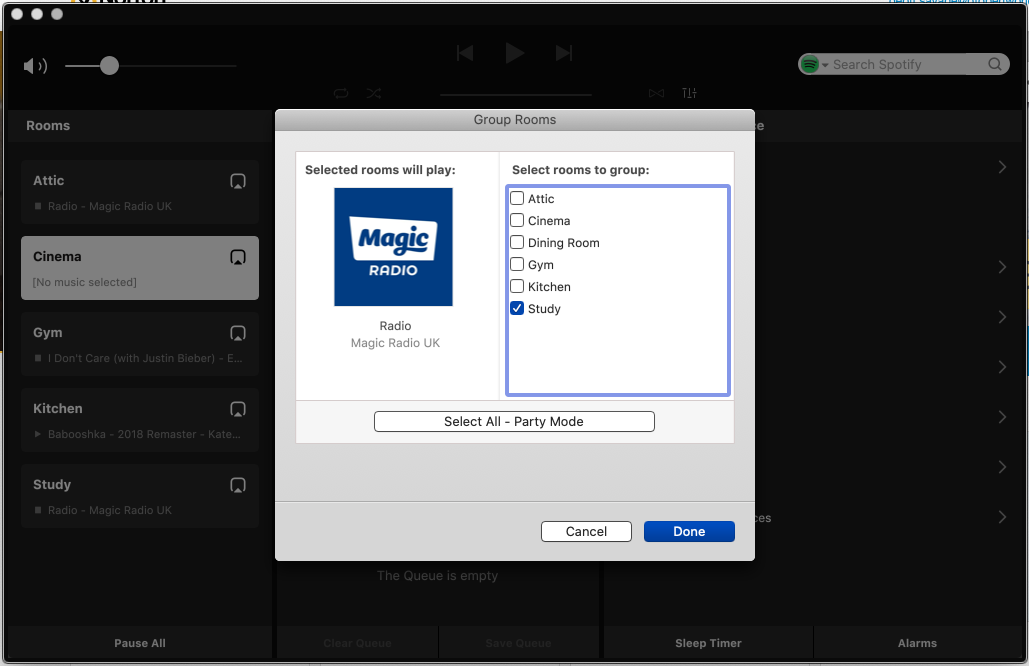This screenshot has height=666, width=1029.
Task: Toggle repeat mode icon
Action: pyautogui.click(x=341, y=93)
